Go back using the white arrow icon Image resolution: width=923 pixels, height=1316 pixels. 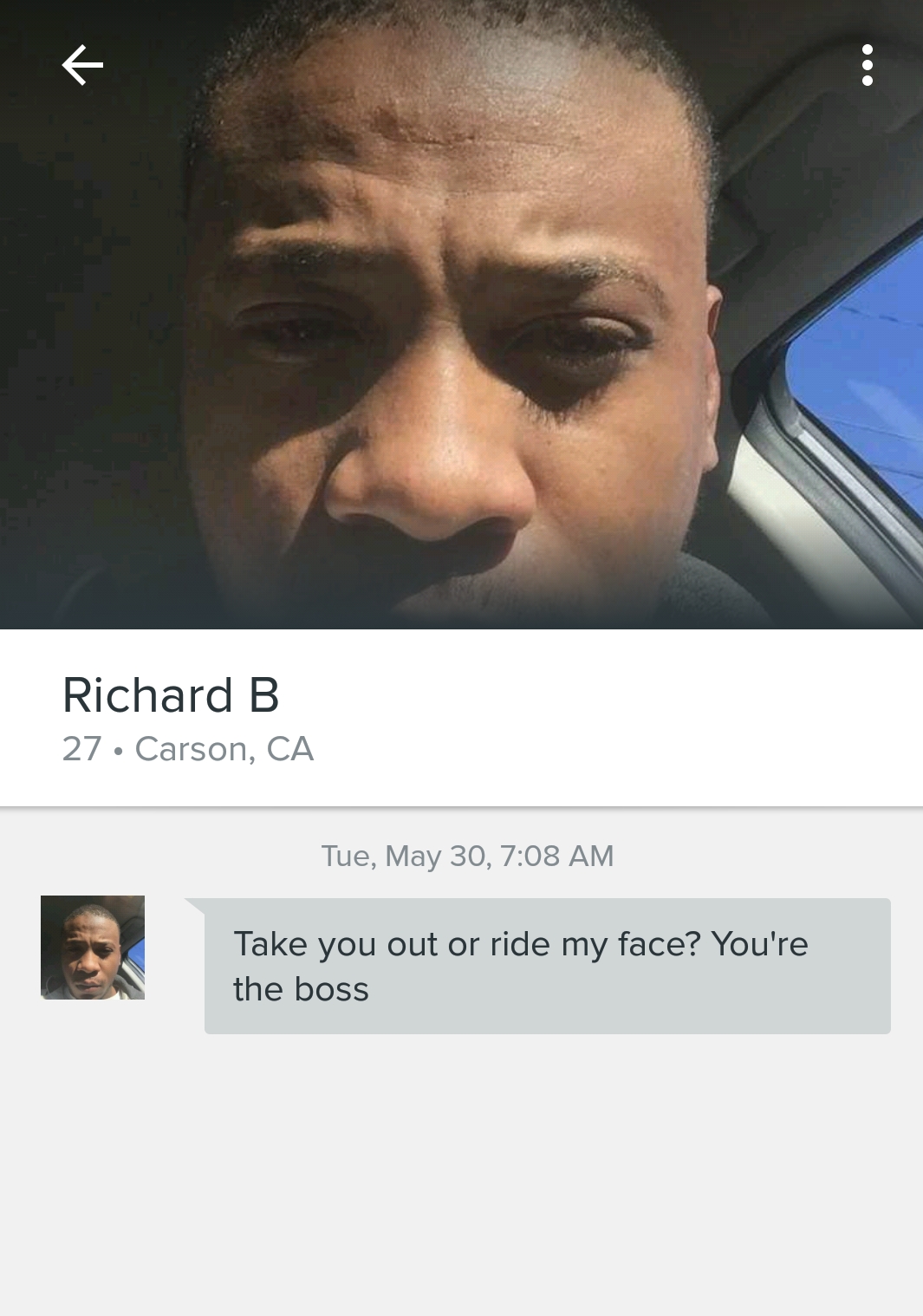83,65
